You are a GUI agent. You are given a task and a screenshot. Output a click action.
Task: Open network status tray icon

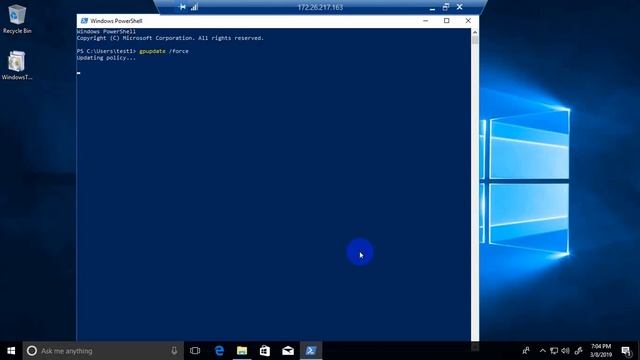(554, 351)
